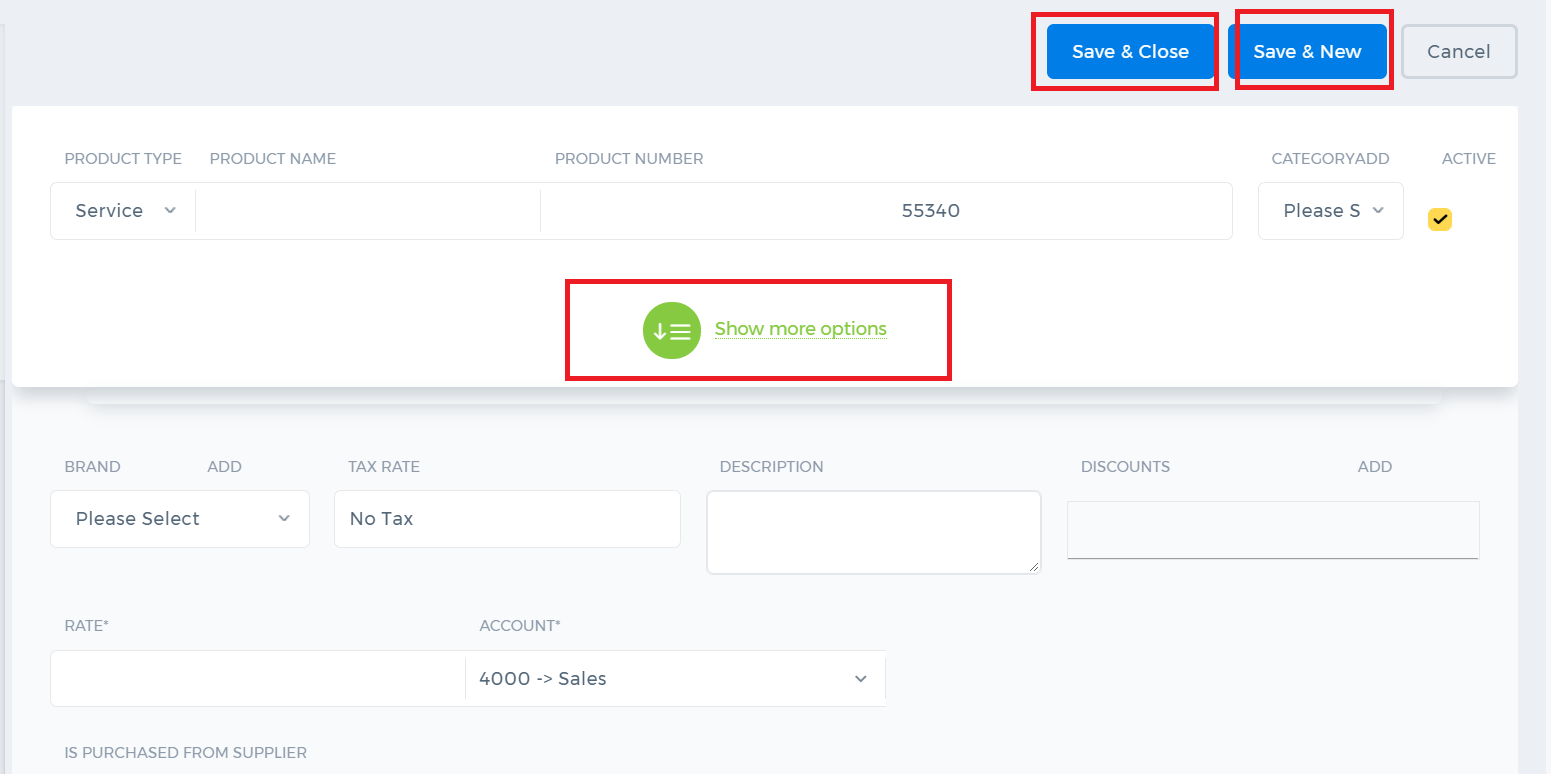Click the Tax Rate No Tax field
The height and width of the screenshot is (774, 1551).
tap(507, 519)
